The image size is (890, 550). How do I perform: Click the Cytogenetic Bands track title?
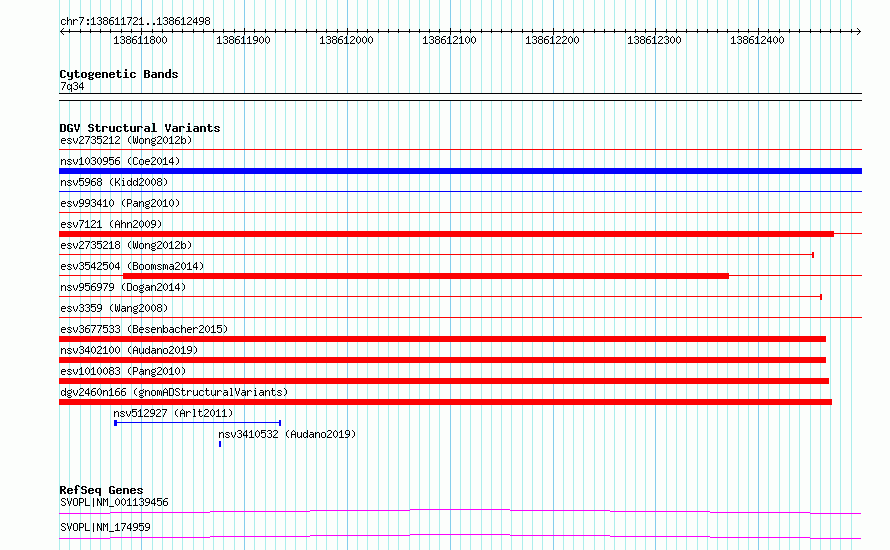[x=119, y=74]
